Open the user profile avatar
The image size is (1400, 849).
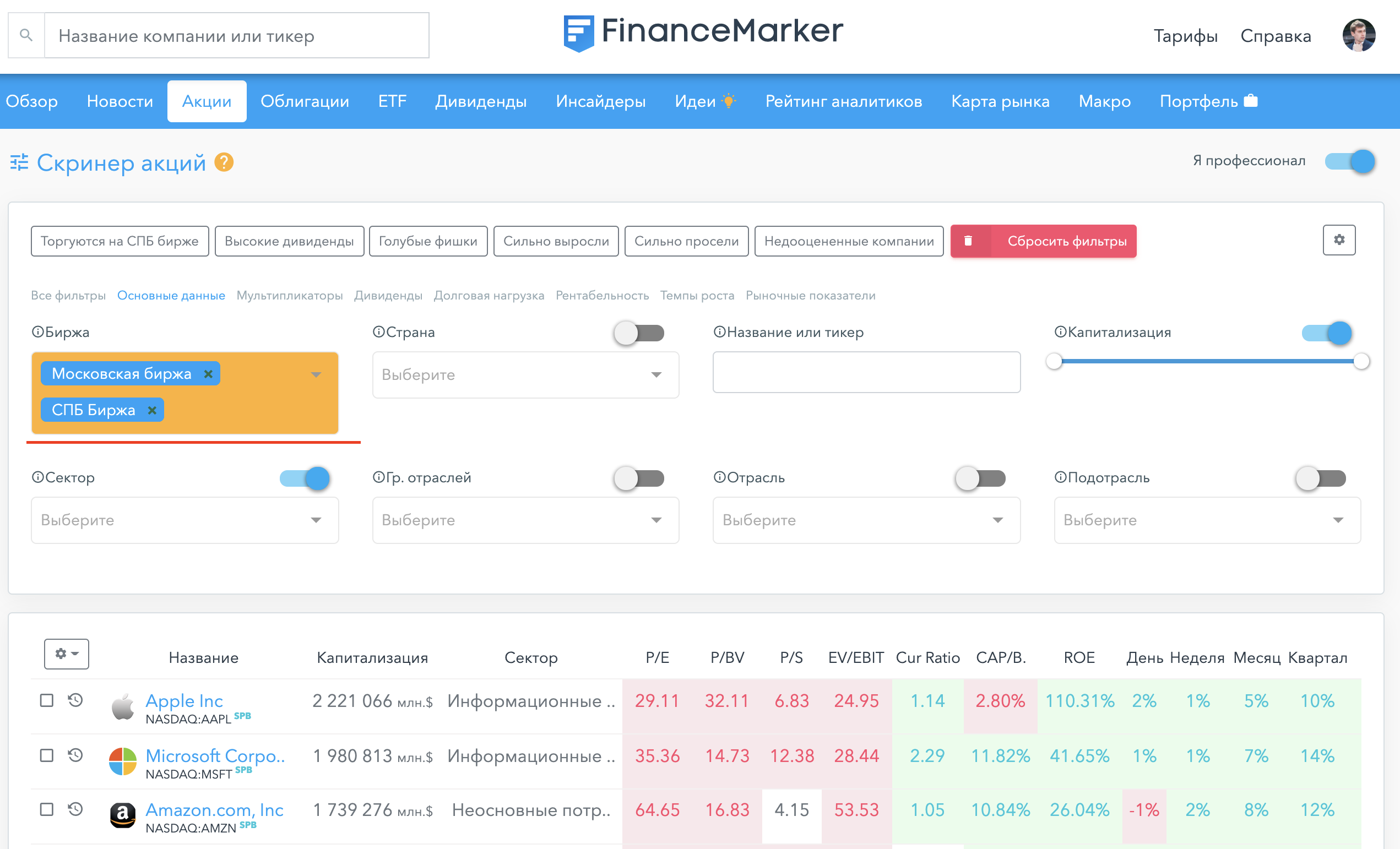tap(1359, 35)
